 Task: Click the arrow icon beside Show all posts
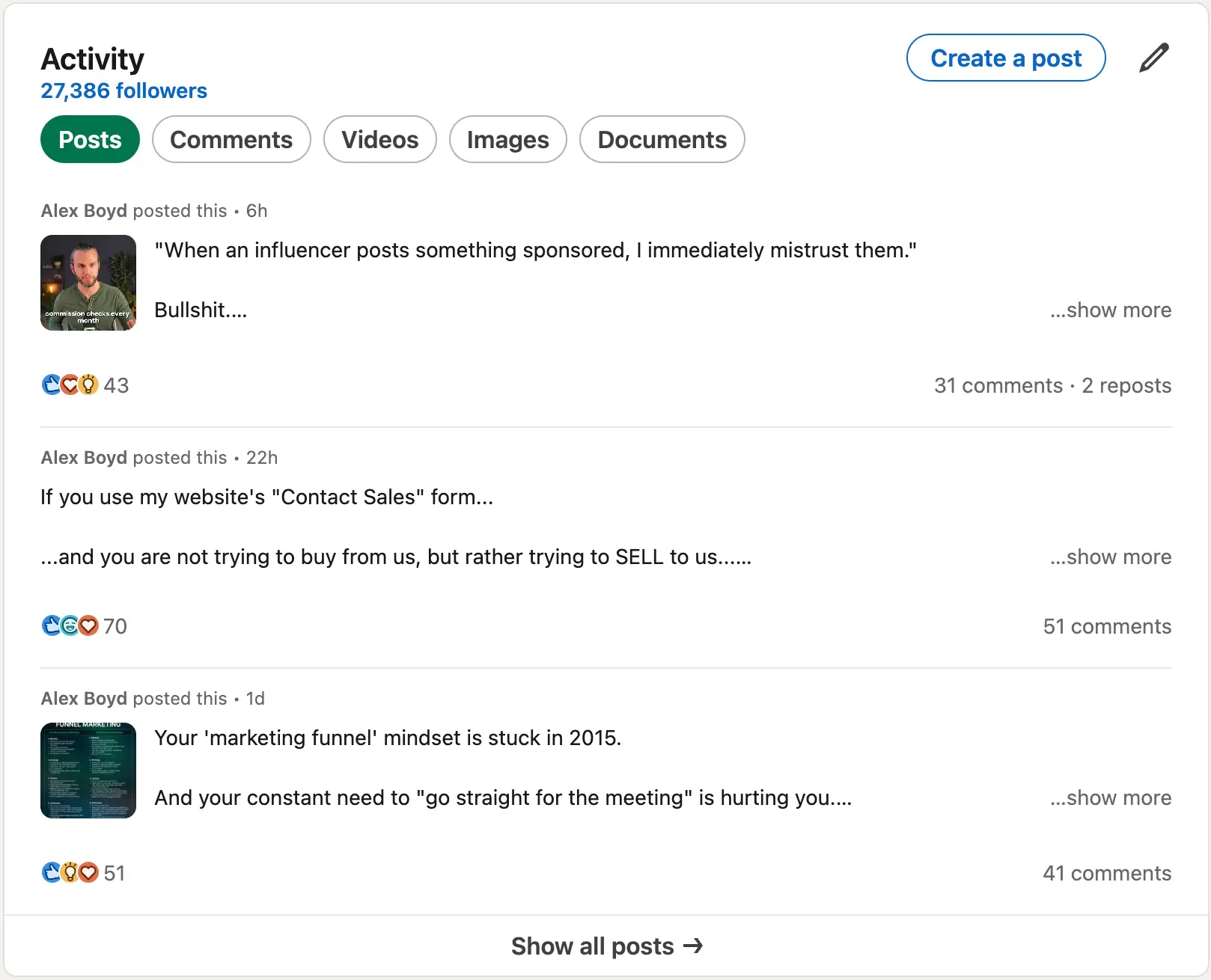click(x=695, y=946)
